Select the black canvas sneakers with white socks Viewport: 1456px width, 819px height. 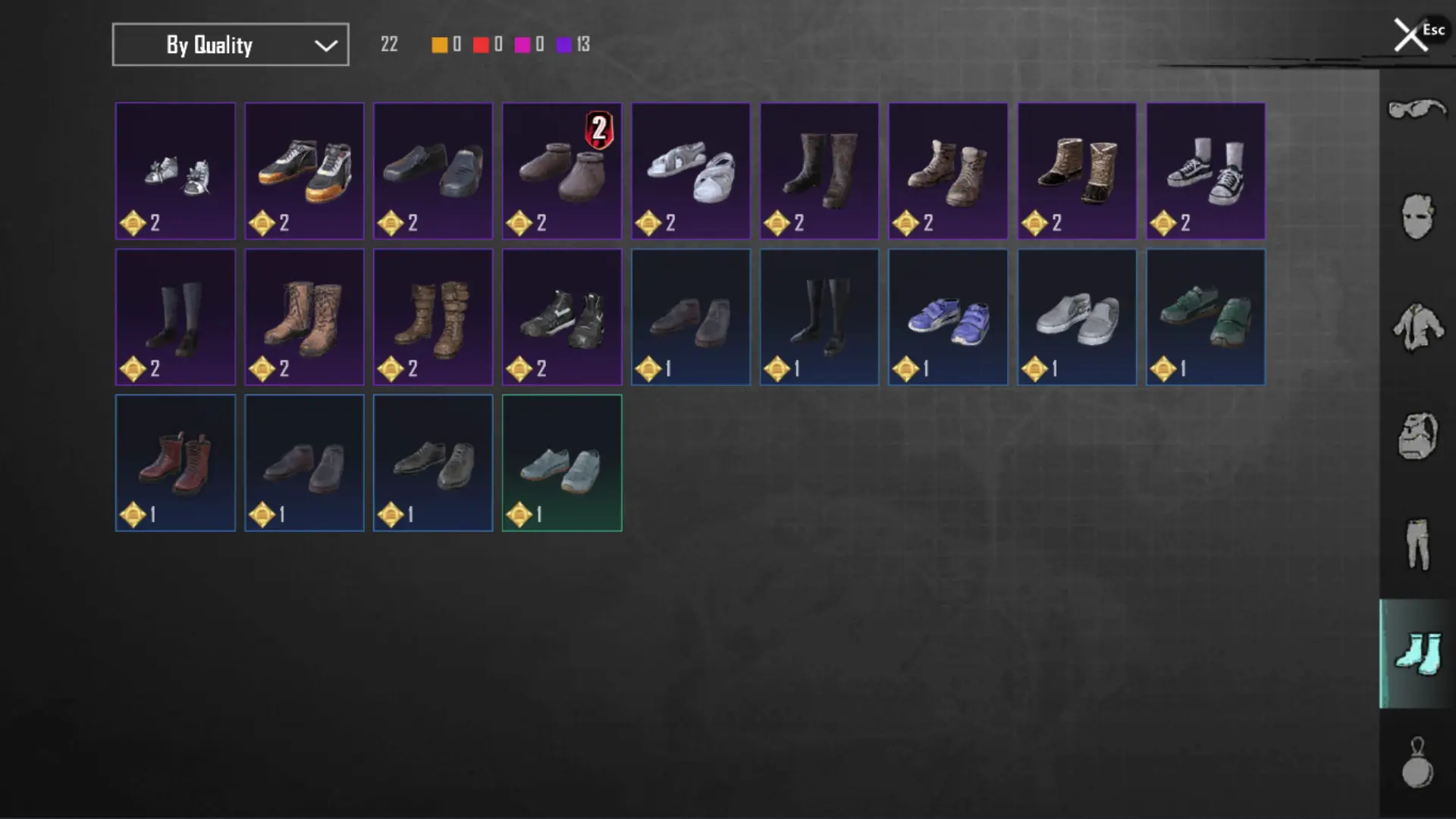coord(1206,171)
